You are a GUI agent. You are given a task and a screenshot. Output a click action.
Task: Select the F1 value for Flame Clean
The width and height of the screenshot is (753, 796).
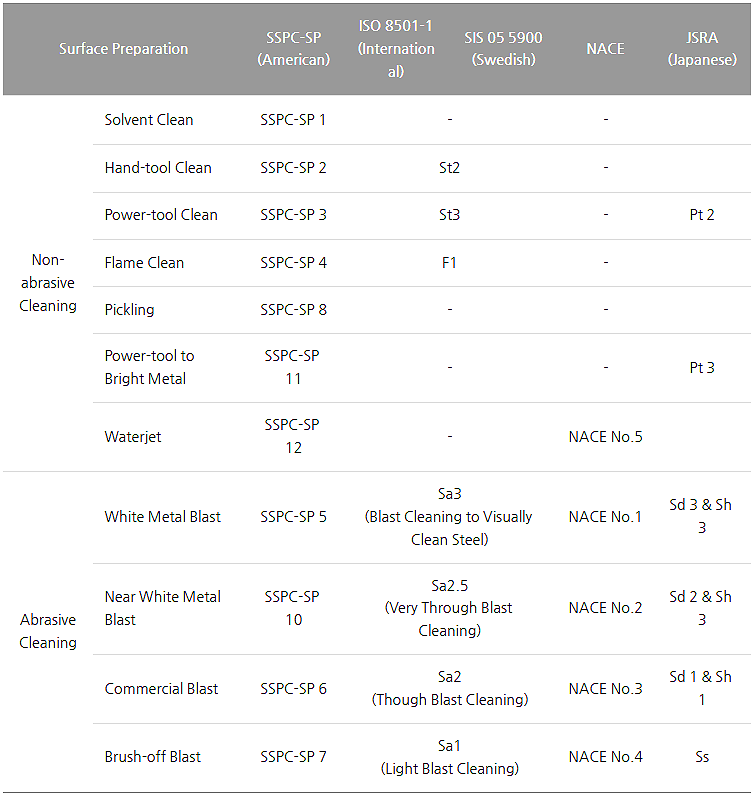coord(449,263)
